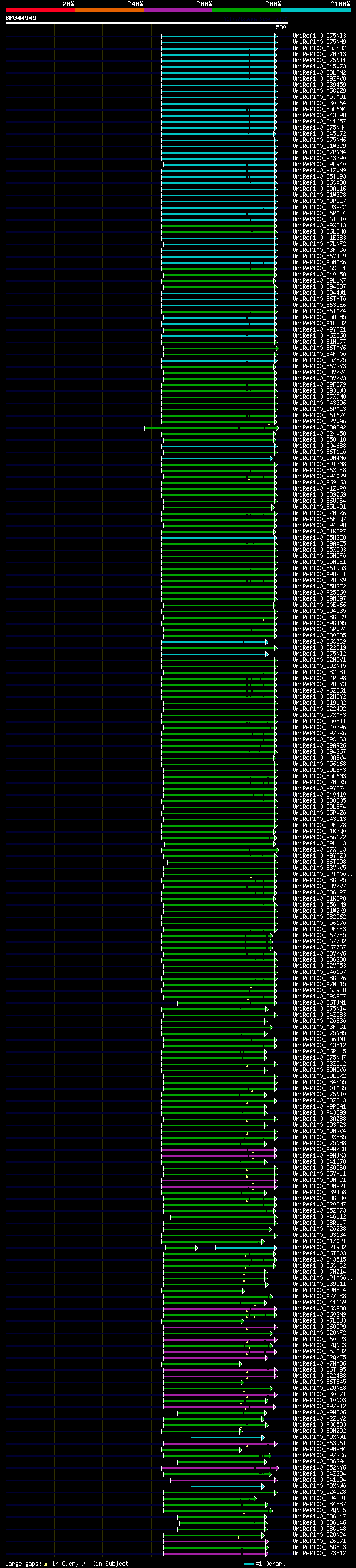Click the Large gaps legend text
This screenshot has width=356, height=1568.
coord(68,1564)
